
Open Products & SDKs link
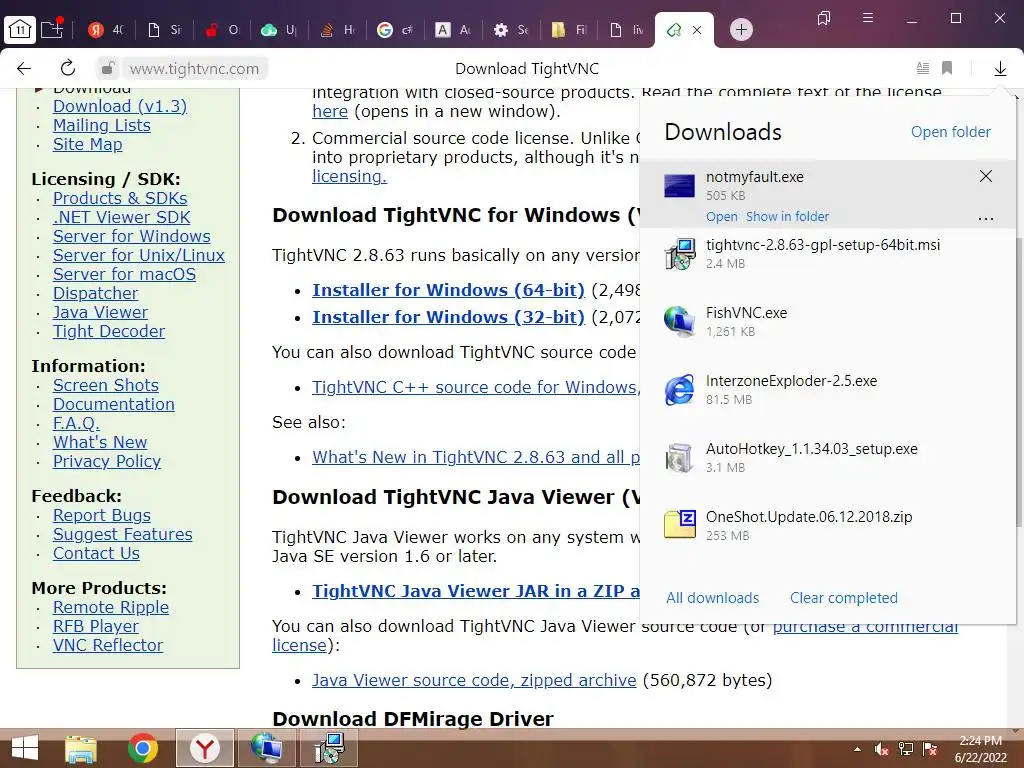[x=120, y=199]
